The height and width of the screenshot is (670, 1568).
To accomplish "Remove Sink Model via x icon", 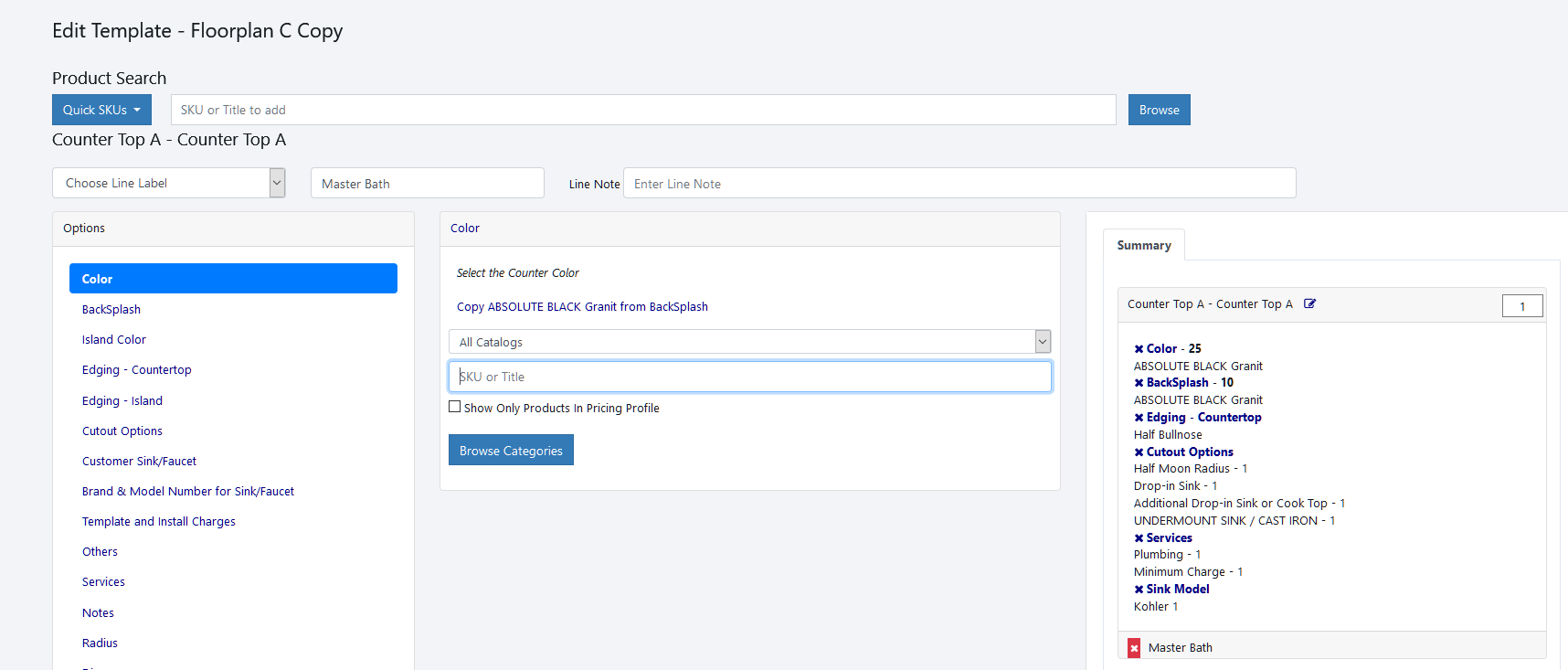I will pyautogui.click(x=1139, y=590).
